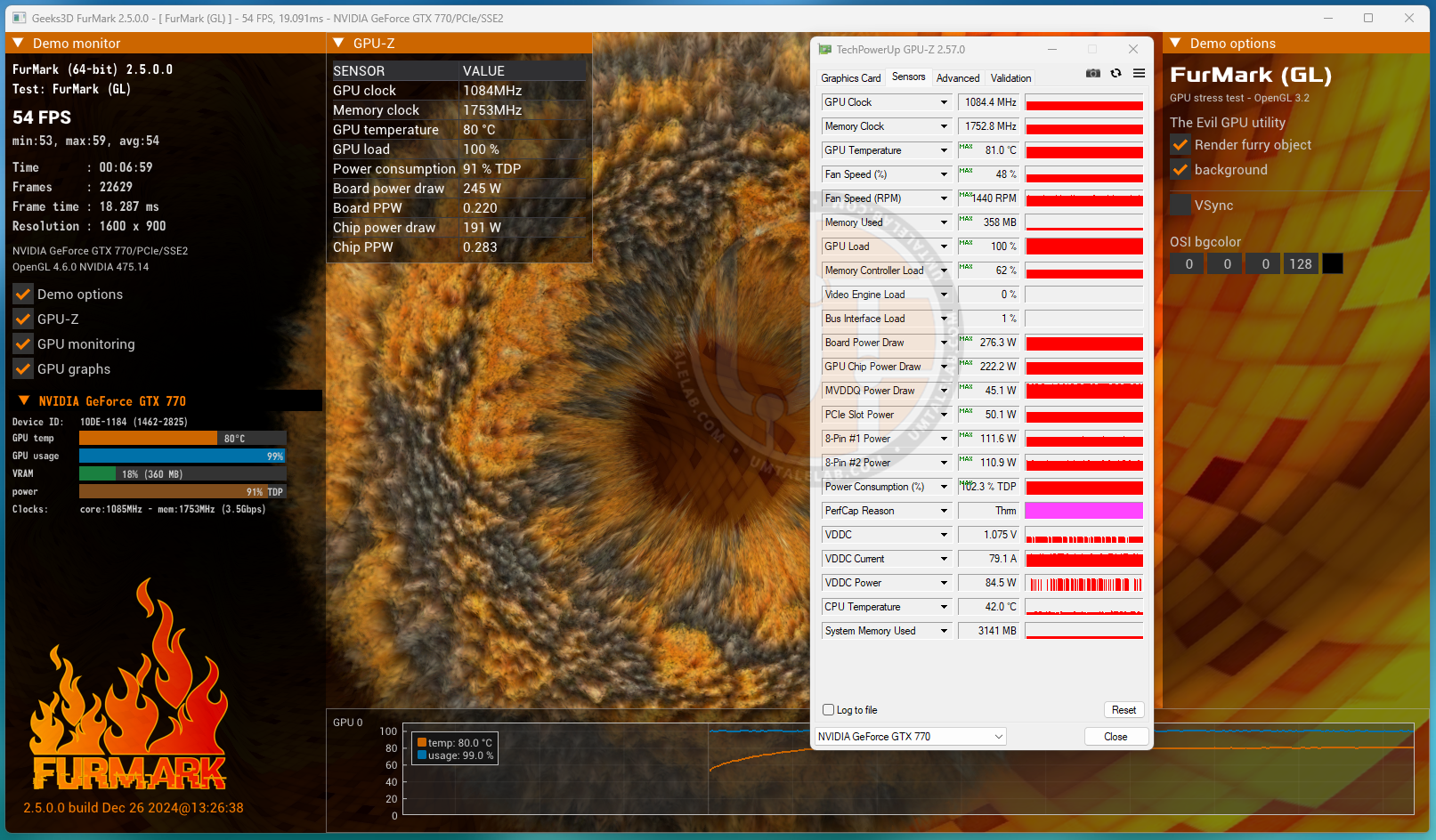Image resolution: width=1436 pixels, height=840 pixels.
Task: Enable the VSync checkbox
Action: click(1180, 205)
